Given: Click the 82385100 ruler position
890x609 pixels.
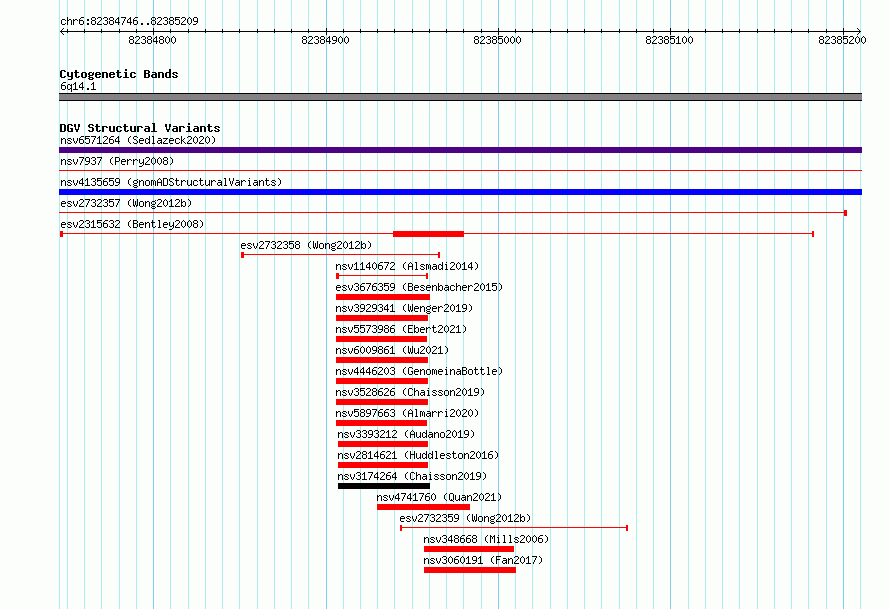Looking at the screenshot, I should (x=669, y=40).
